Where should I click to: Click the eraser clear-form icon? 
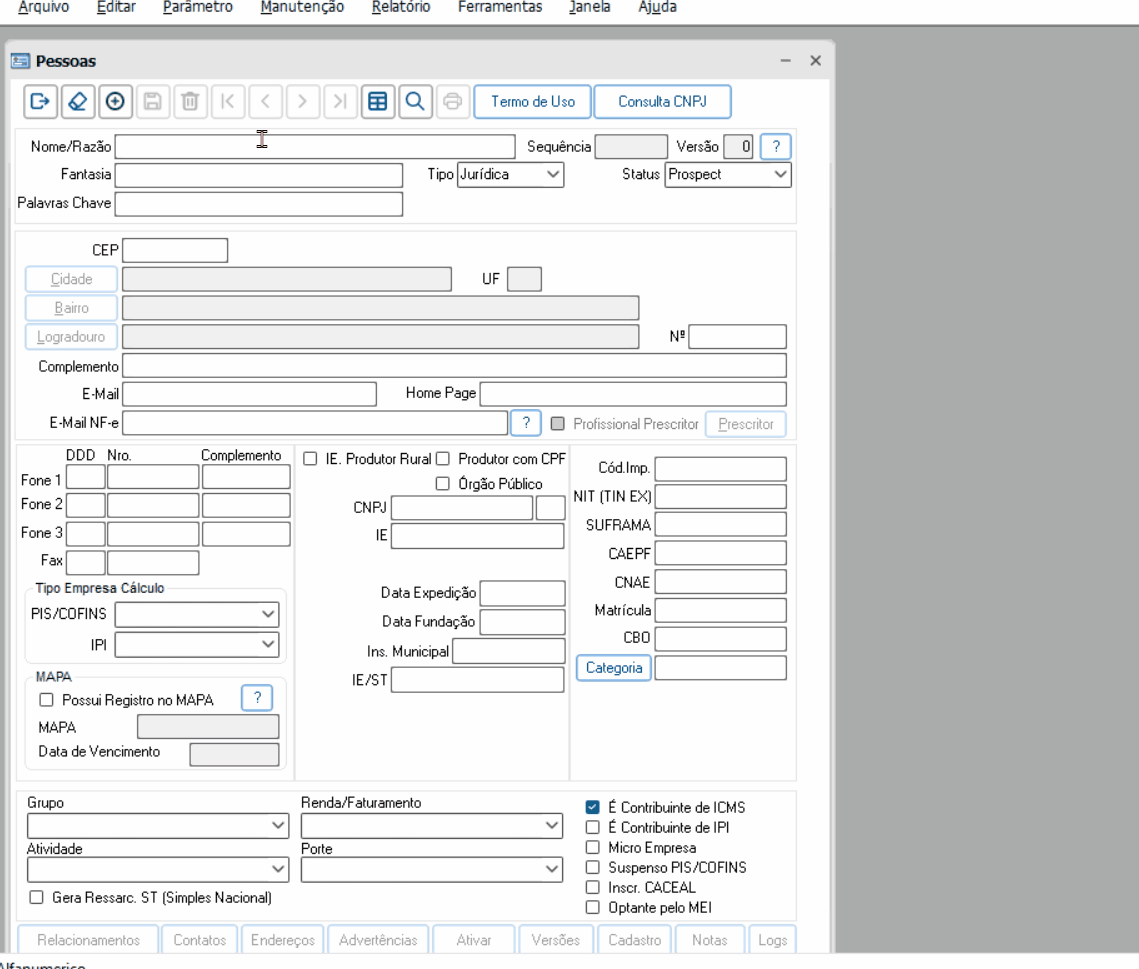77,102
